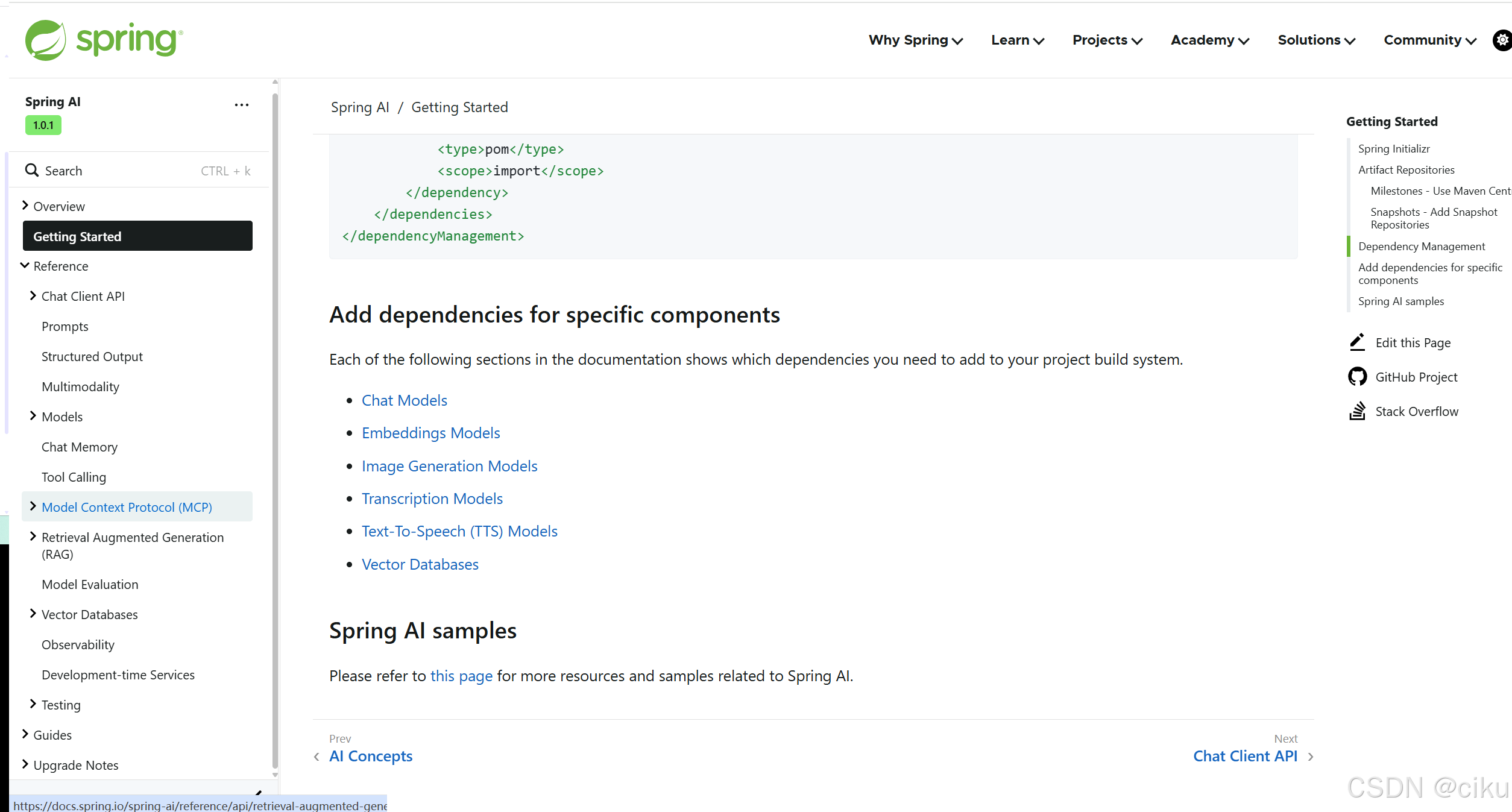Open the Why Spring dropdown menu

(916, 40)
